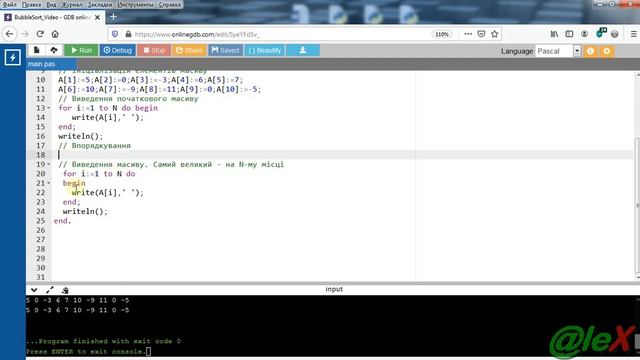640x360 pixels.
Task: Click the 'begin' keyword on line 21
Action: coord(74,183)
